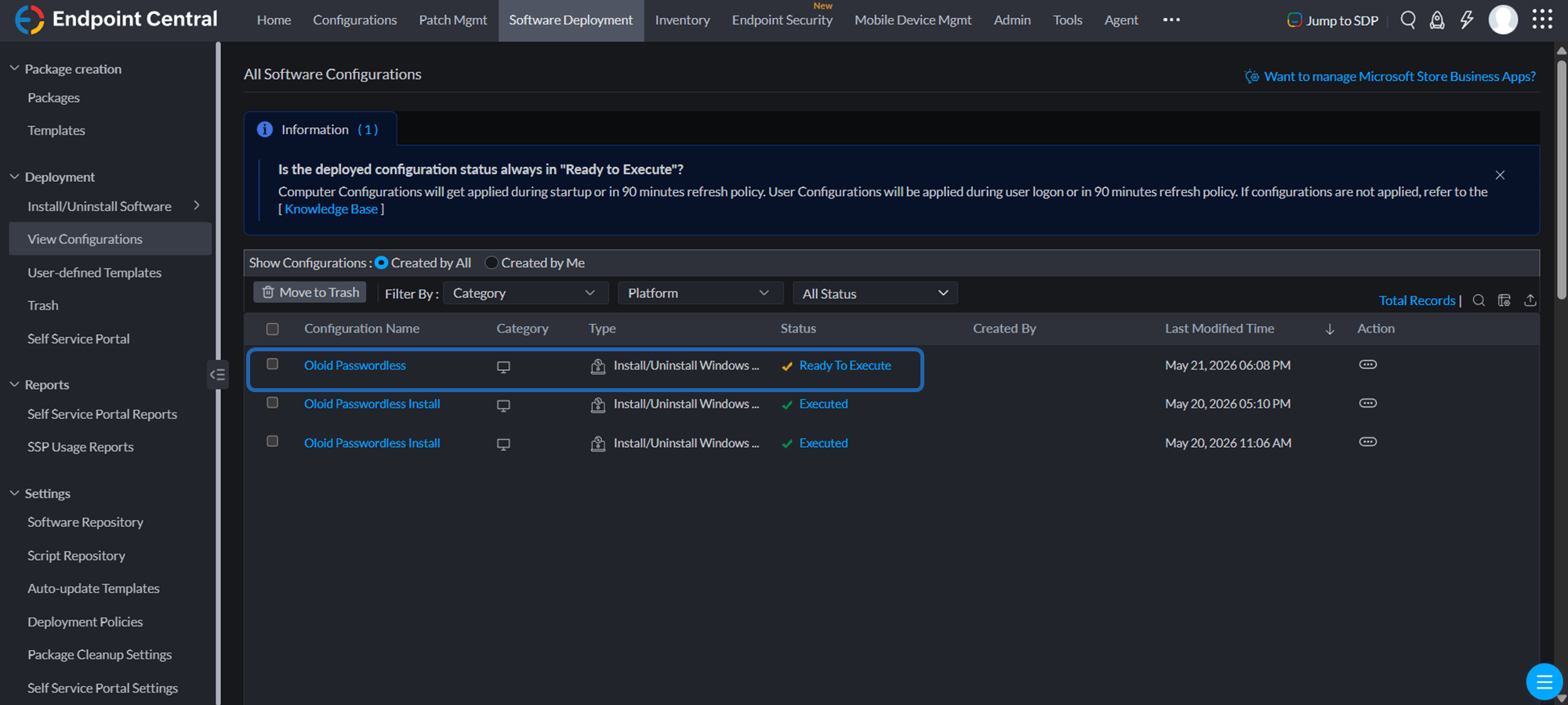The height and width of the screenshot is (705, 1568).
Task: Open the Mobile Device Mgmt tab
Action: [913, 20]
